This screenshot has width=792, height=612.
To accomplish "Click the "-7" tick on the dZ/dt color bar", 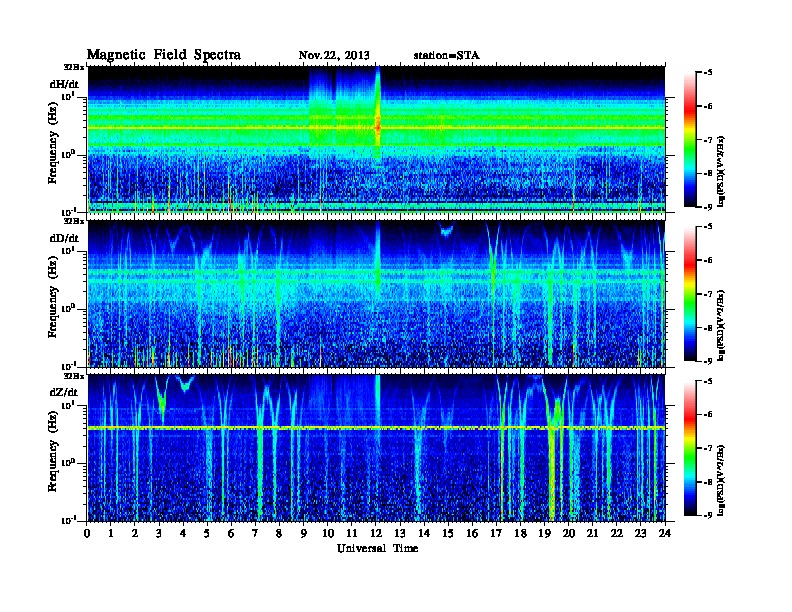I will coord(708,448).
